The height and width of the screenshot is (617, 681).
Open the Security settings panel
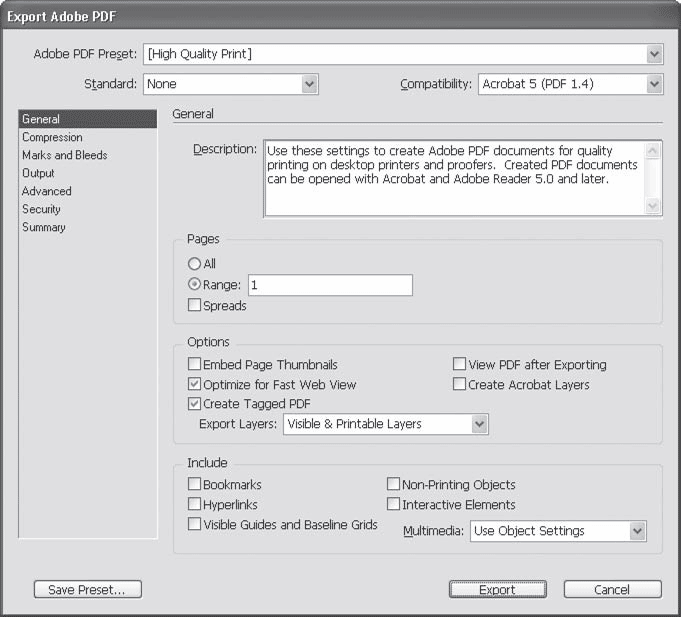pos(41,209)
